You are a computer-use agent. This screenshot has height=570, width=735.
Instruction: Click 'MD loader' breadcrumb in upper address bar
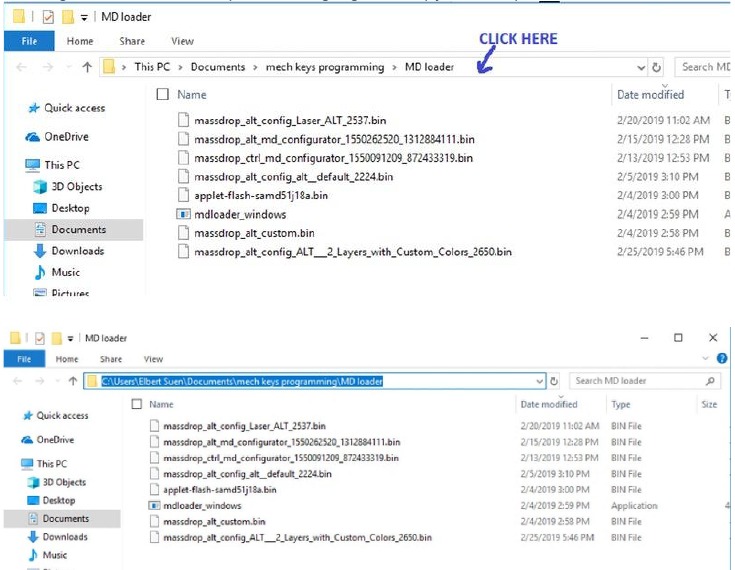pos(429,67)
